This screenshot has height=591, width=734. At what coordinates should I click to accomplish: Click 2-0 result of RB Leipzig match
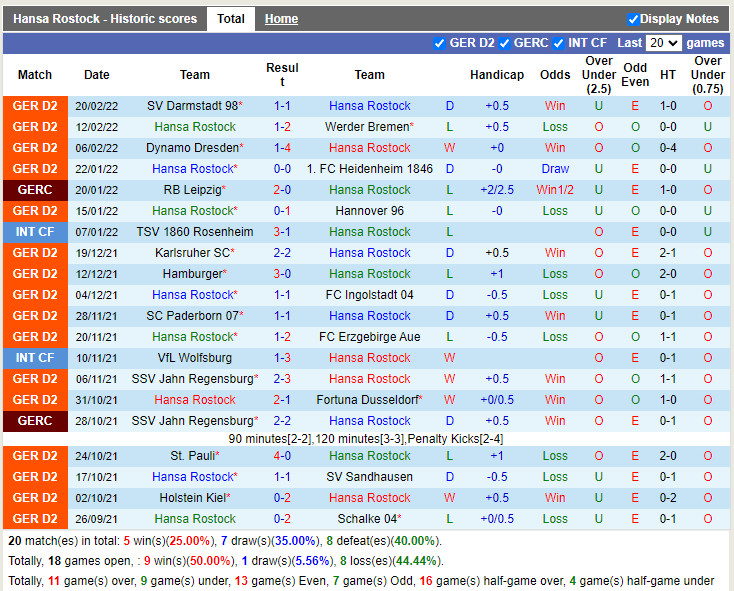[x=282, y=190]
